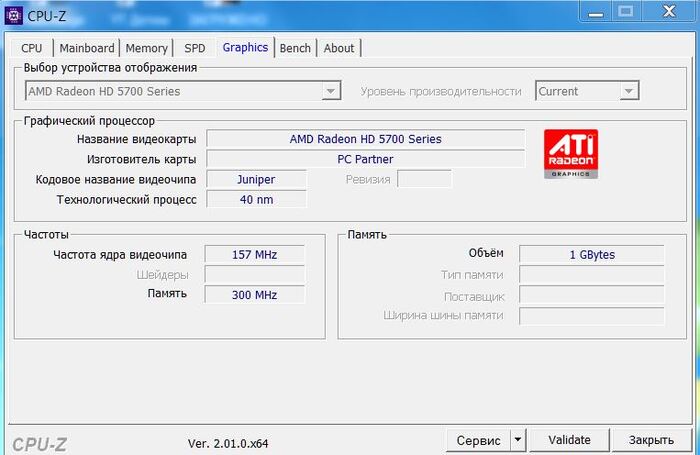Click the empty Поставщик field
Viewport: 700px width, 455px height.
[592, 295]
